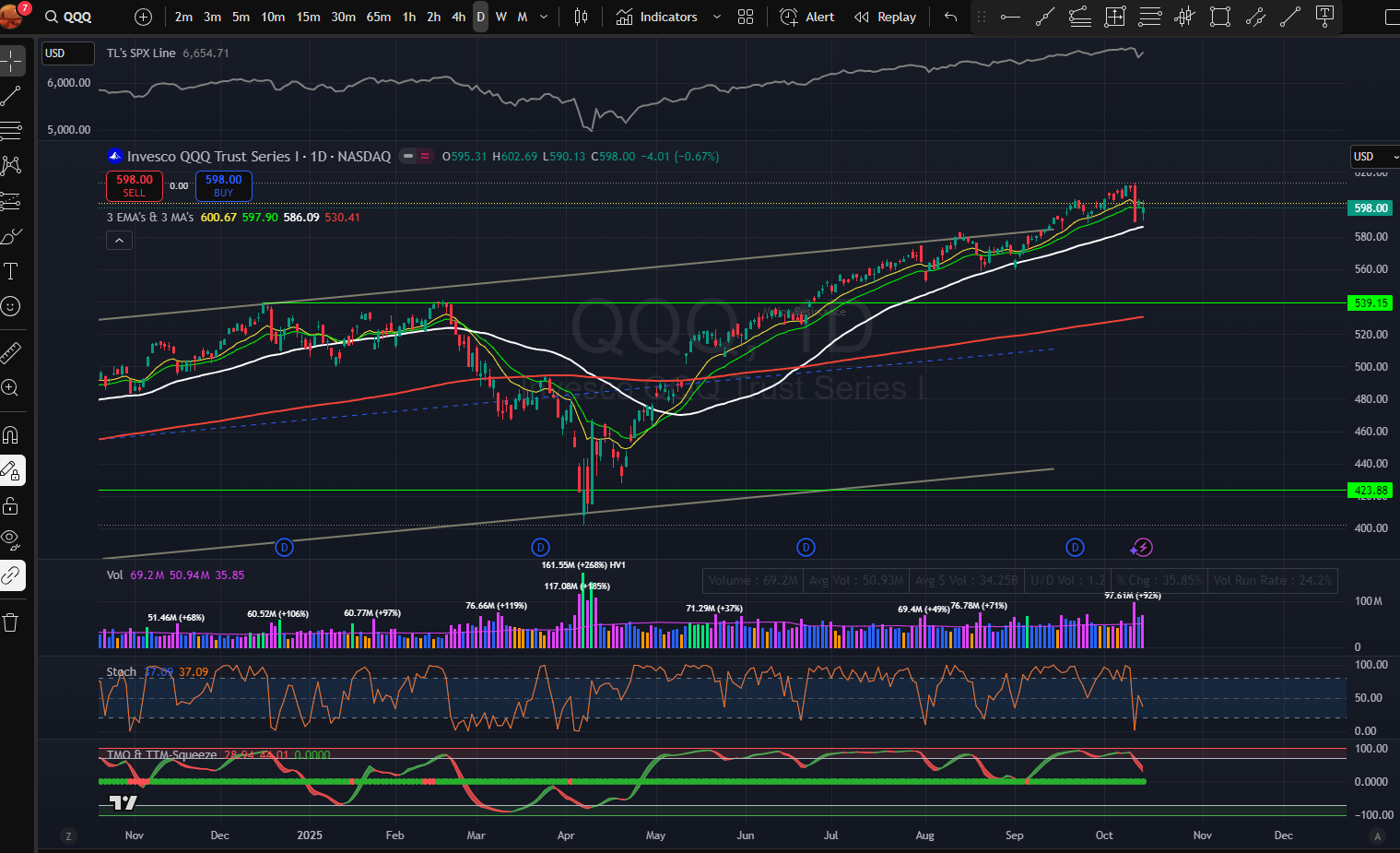Open forecasting and measurement tools in sidebar
This screenshot has height=853, width=1400.
[x=12, y=201]
